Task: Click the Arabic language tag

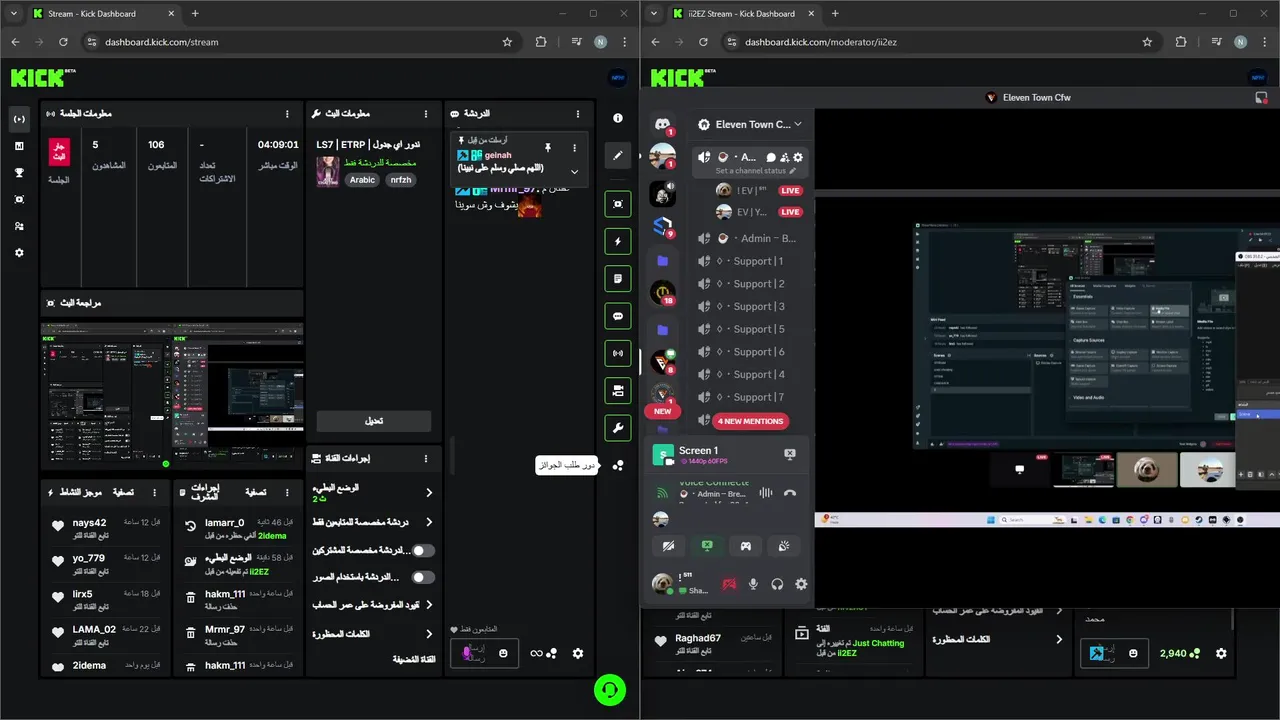Action: pos(362,180)
